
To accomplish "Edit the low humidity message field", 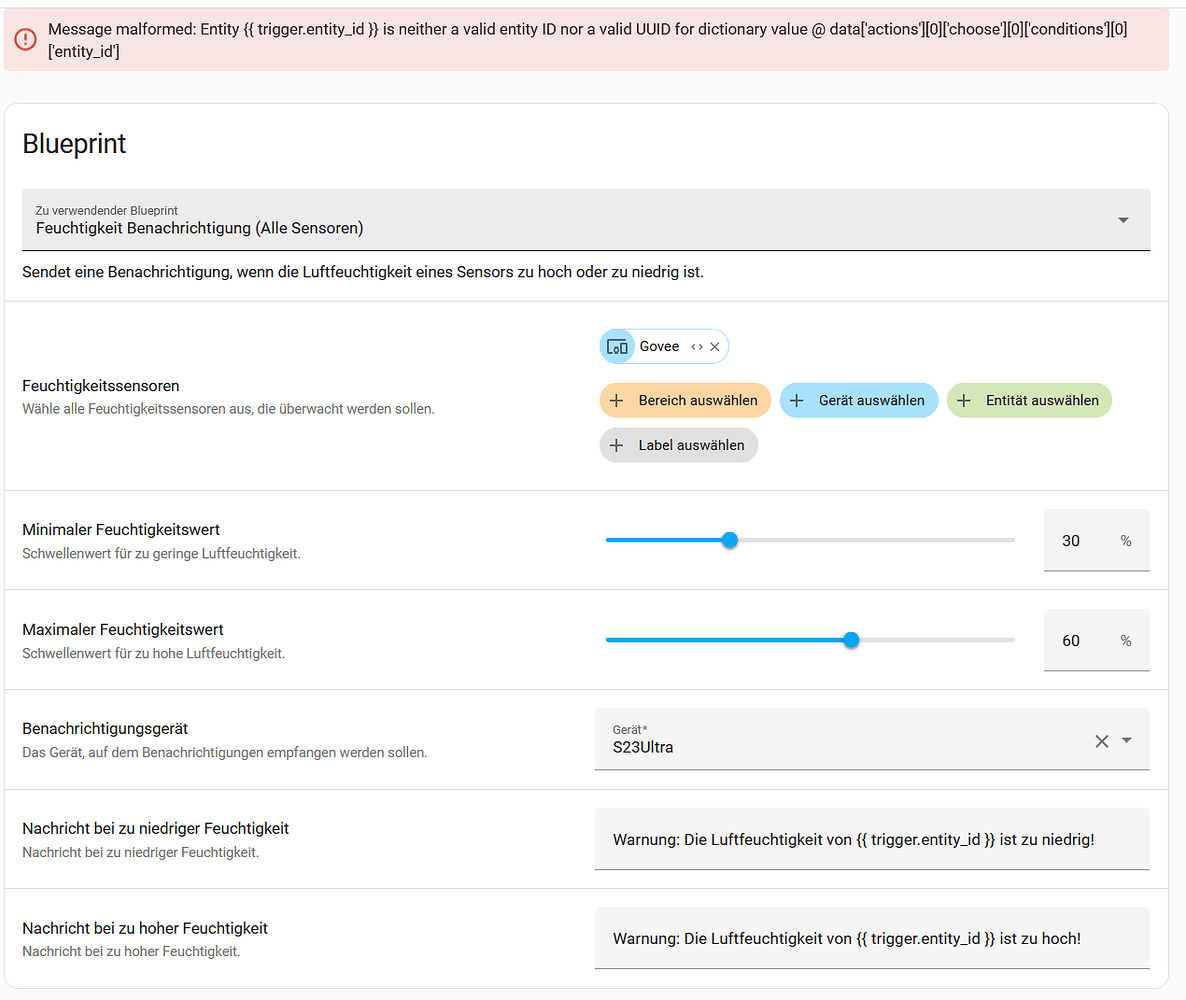I will click(x=871, y=840).
